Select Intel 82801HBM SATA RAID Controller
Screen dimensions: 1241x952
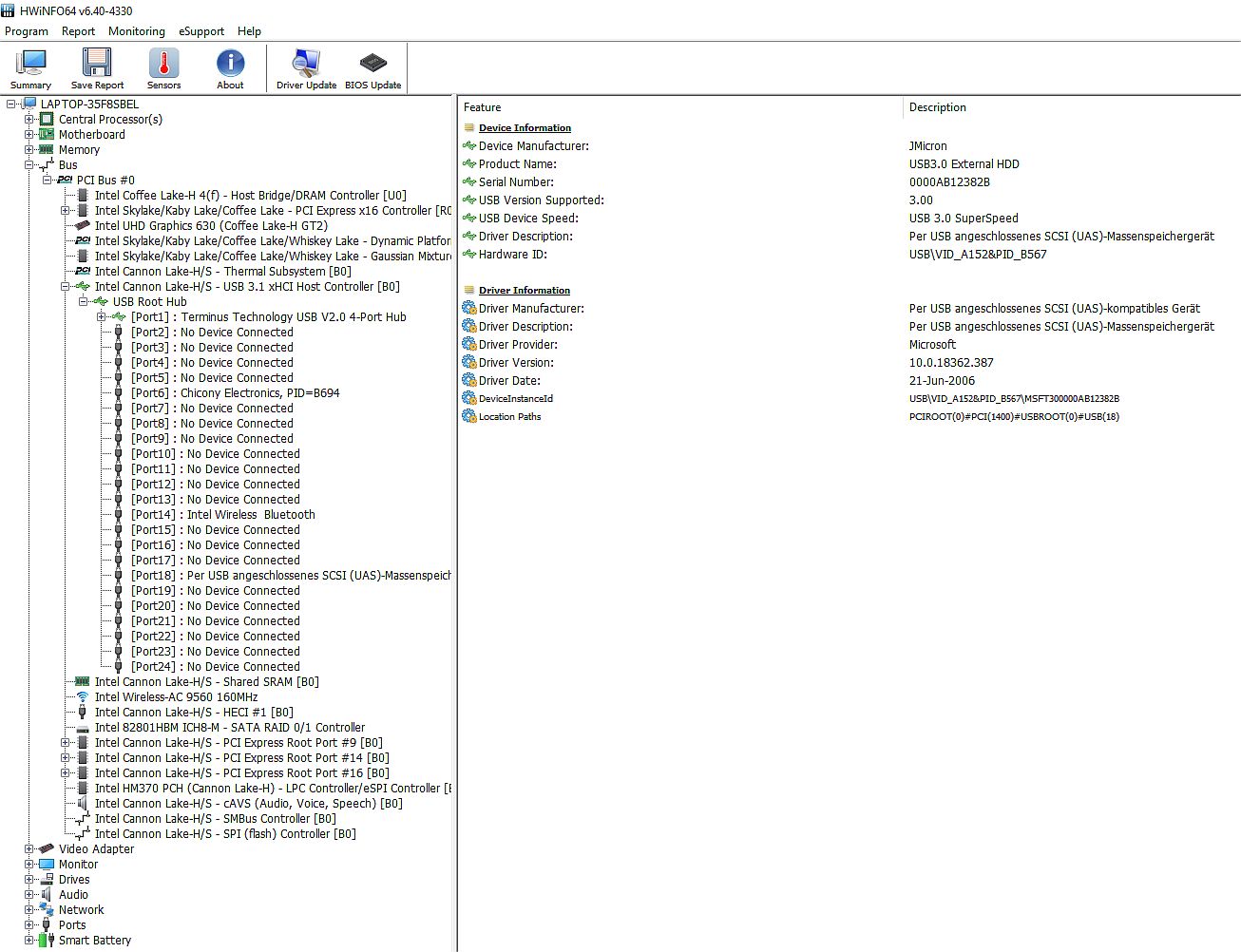(x=230, y=728)
